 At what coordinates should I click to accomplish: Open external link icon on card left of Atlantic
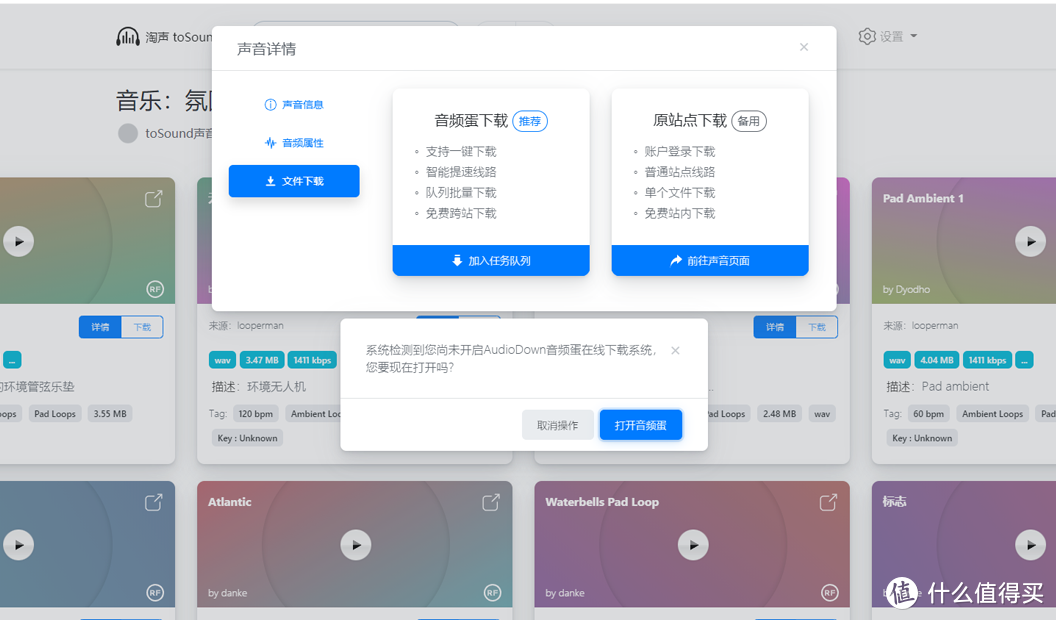tap(154, 502)
